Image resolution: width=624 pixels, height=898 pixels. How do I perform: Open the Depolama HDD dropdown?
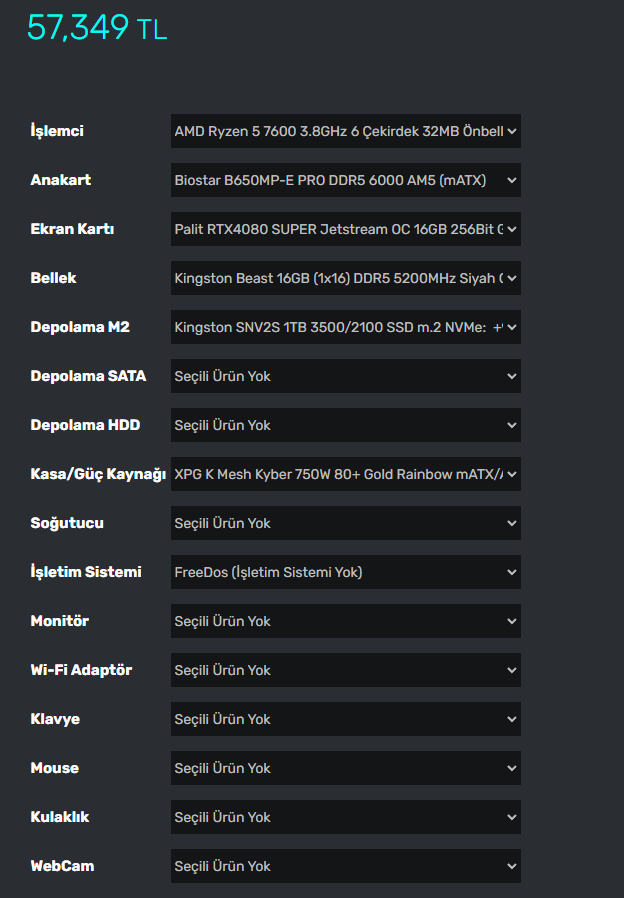click(345, 425)
